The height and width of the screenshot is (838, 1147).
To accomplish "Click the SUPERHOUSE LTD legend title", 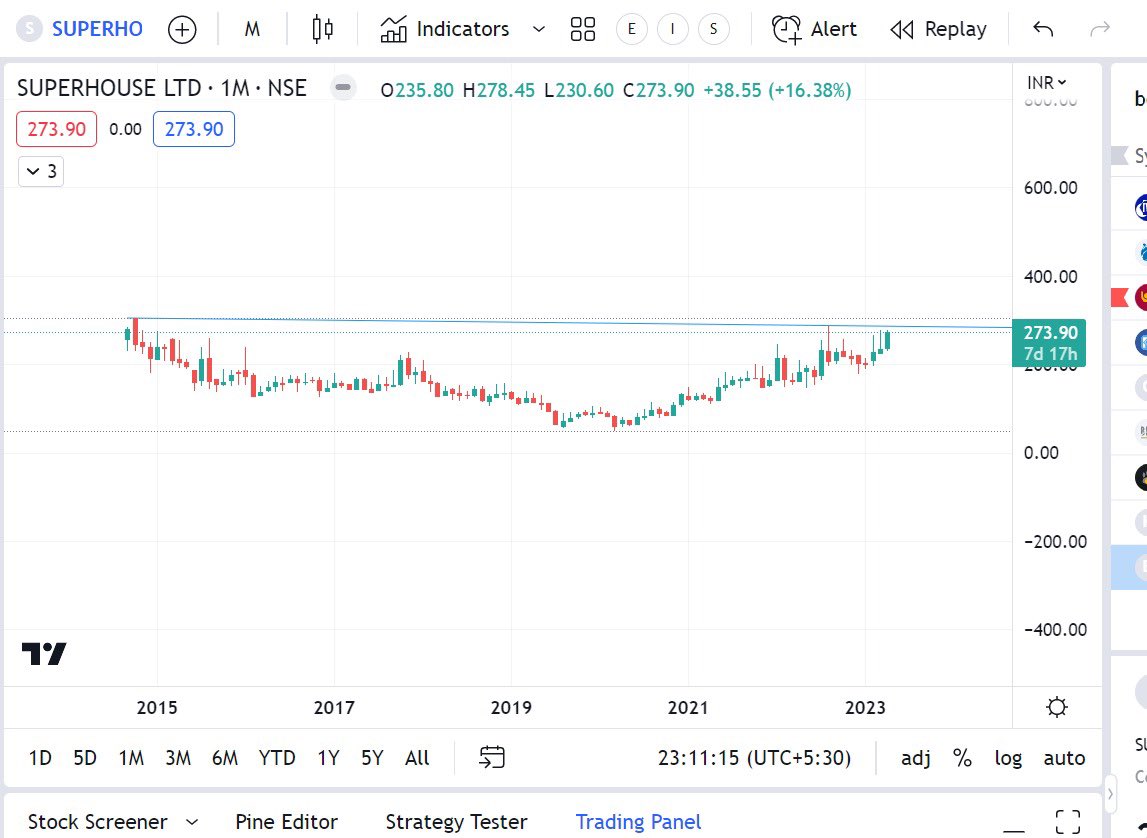I will pos(162,88).
